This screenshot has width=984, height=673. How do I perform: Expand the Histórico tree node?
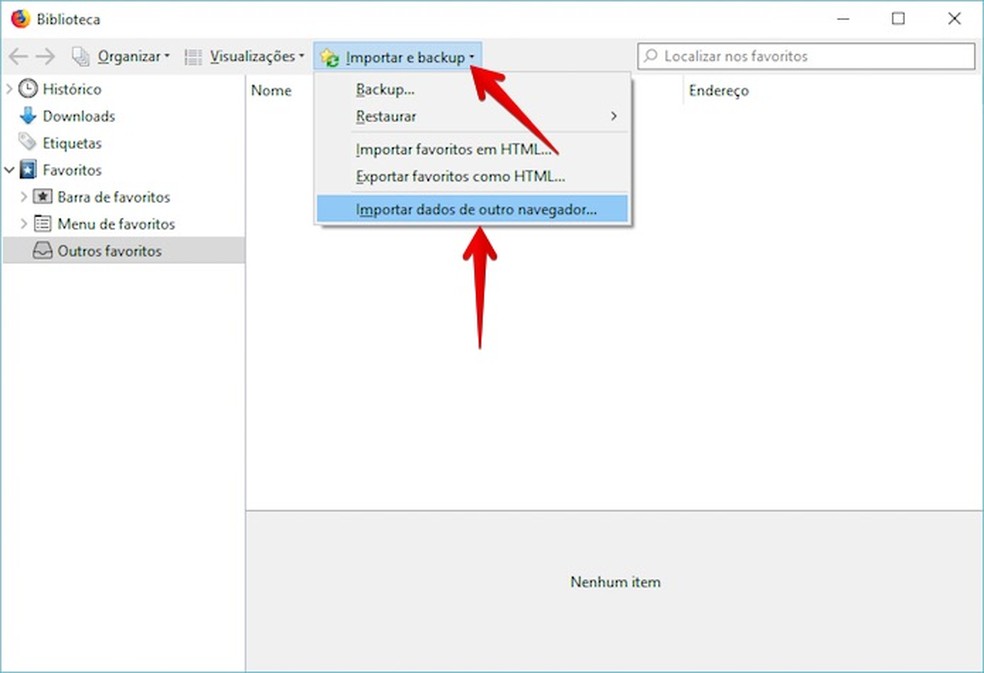coord(9,89)
